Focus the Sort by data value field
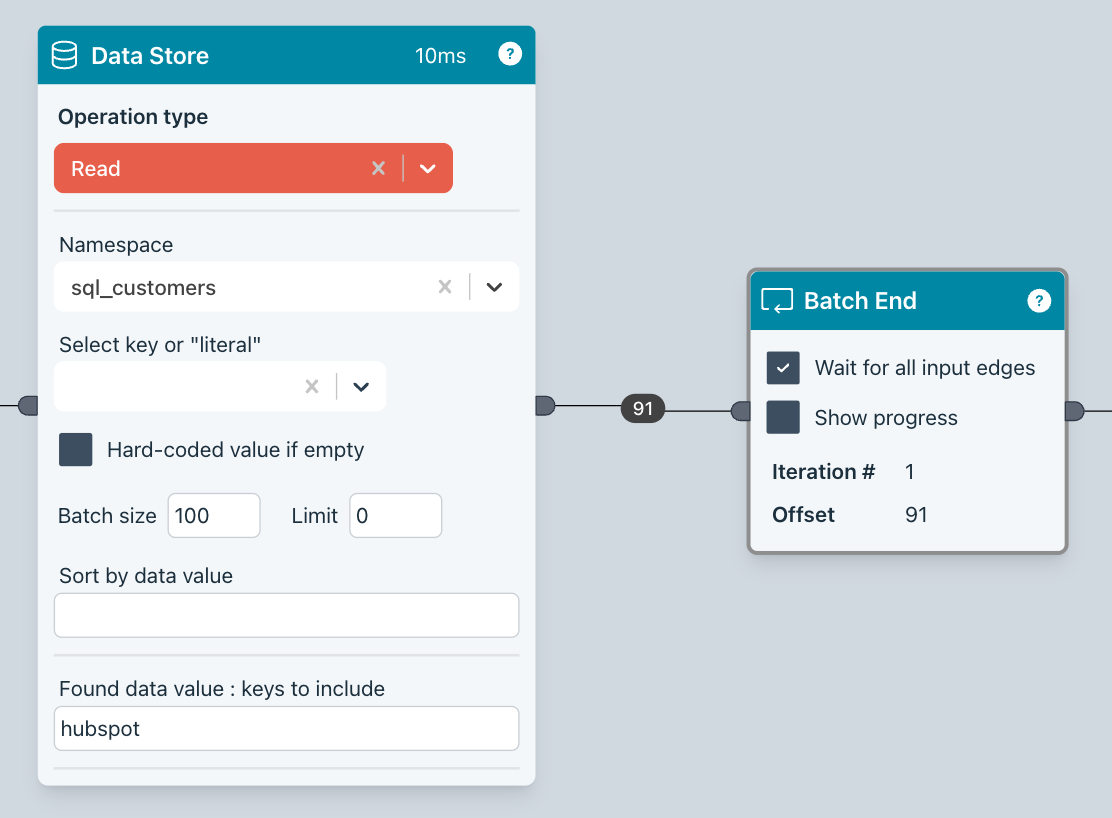 click(x=286, y=615)
